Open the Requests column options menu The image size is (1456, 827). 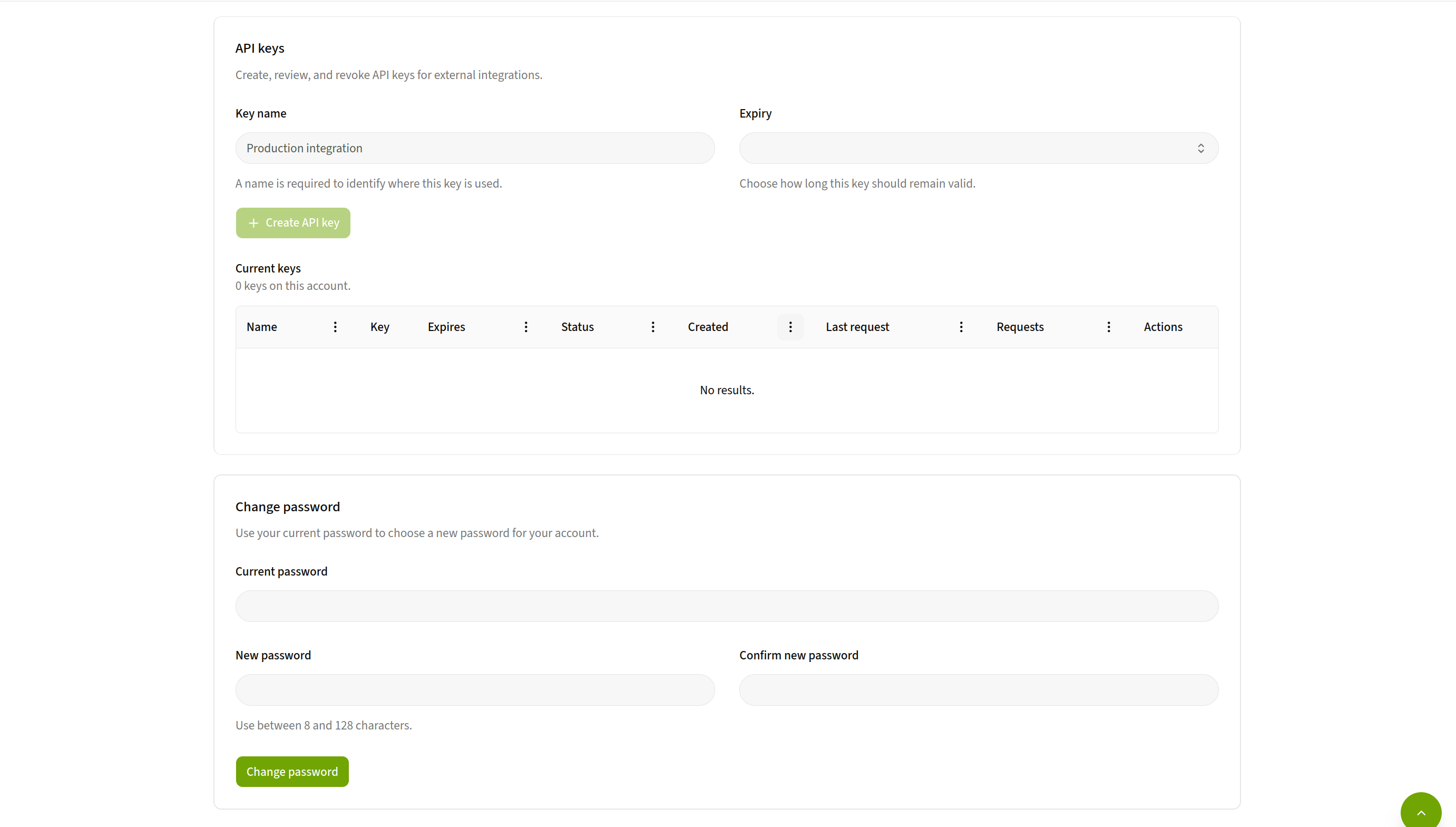click(1109, 327)
